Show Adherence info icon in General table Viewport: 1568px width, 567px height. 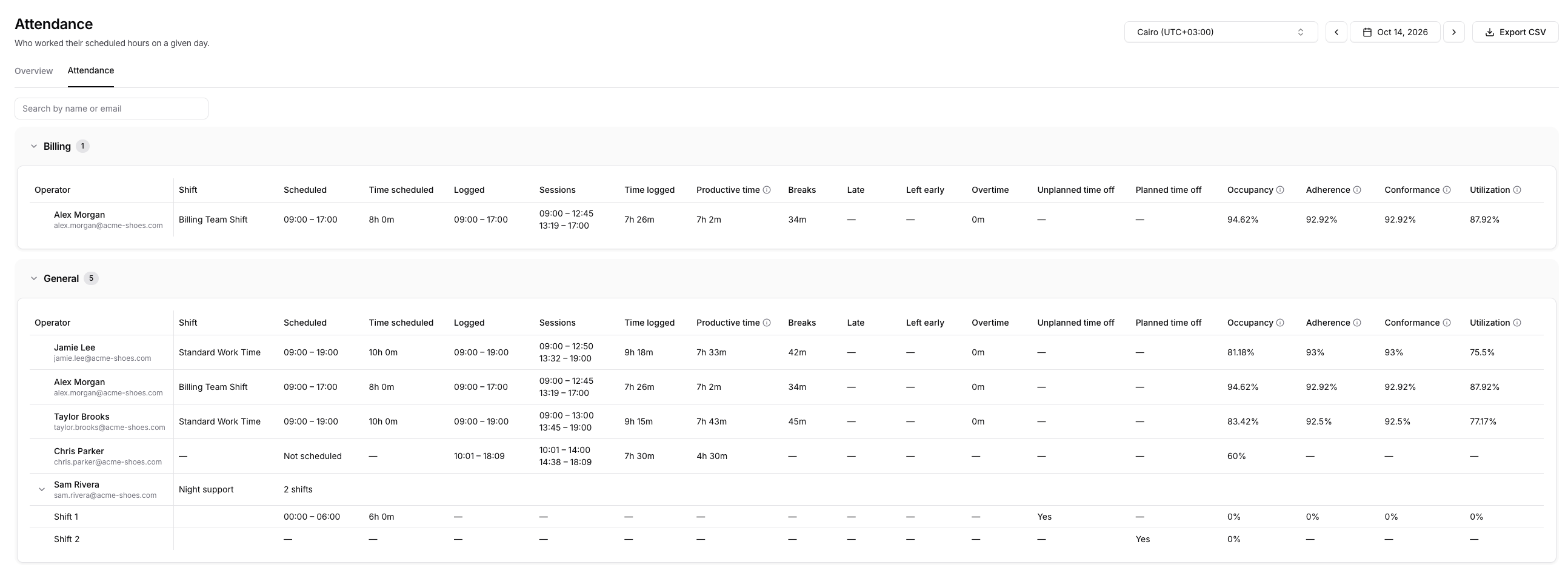[1357, 323]
